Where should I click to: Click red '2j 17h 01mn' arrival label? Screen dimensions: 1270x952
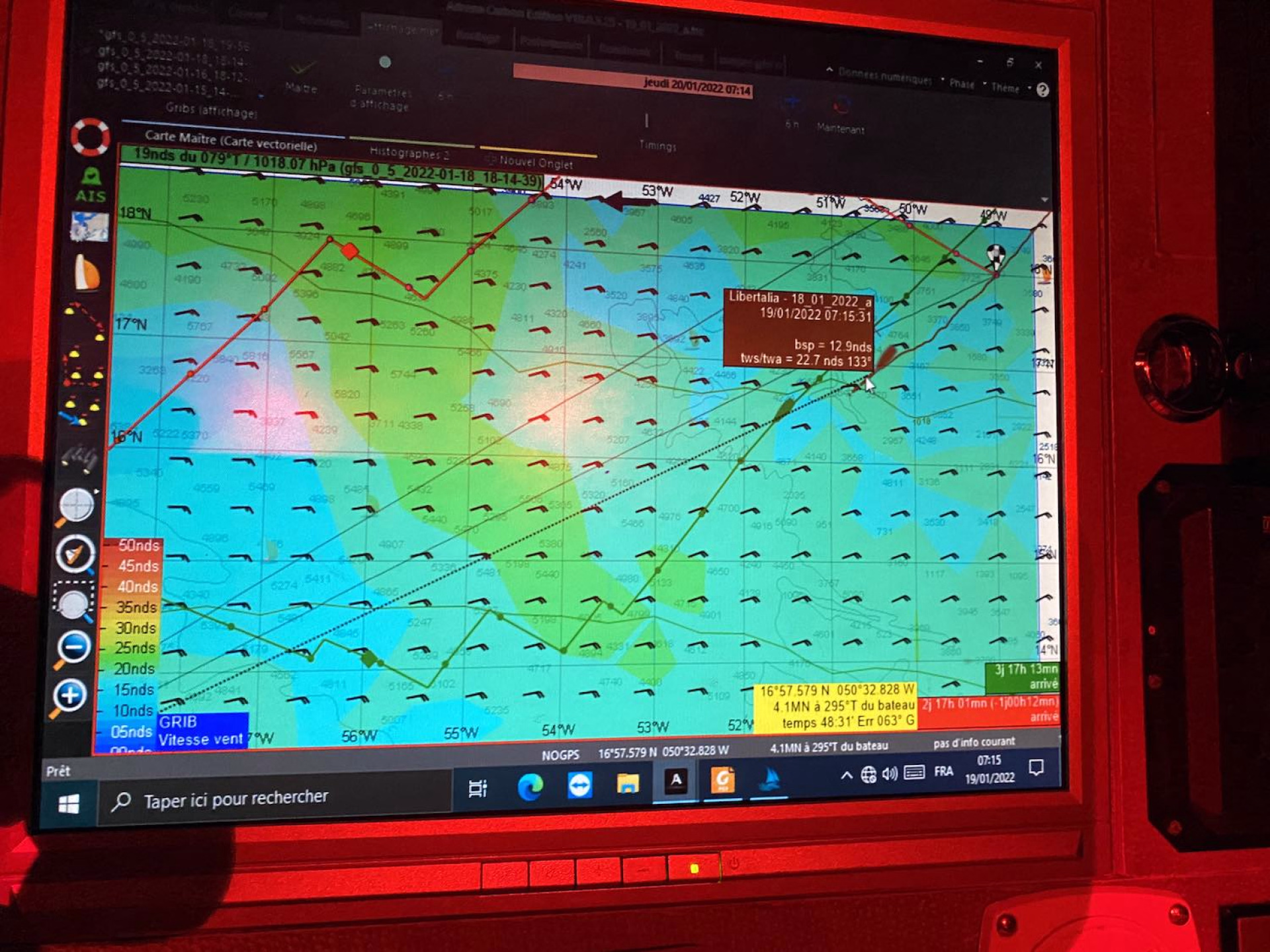990,709
